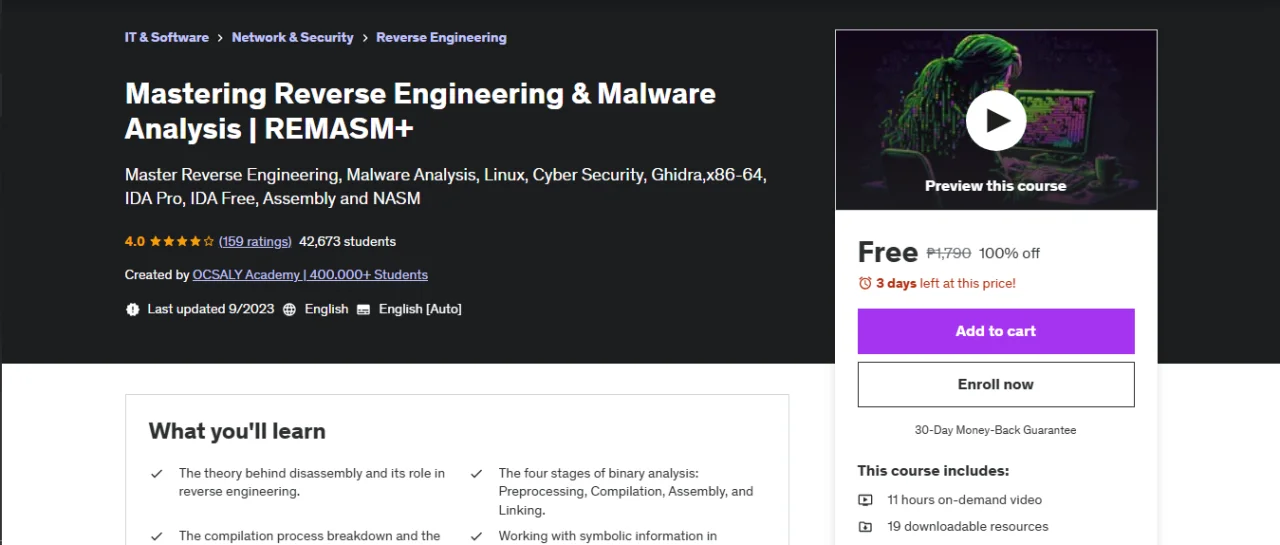Click the alarm clock icon

(x=865, y=283)
